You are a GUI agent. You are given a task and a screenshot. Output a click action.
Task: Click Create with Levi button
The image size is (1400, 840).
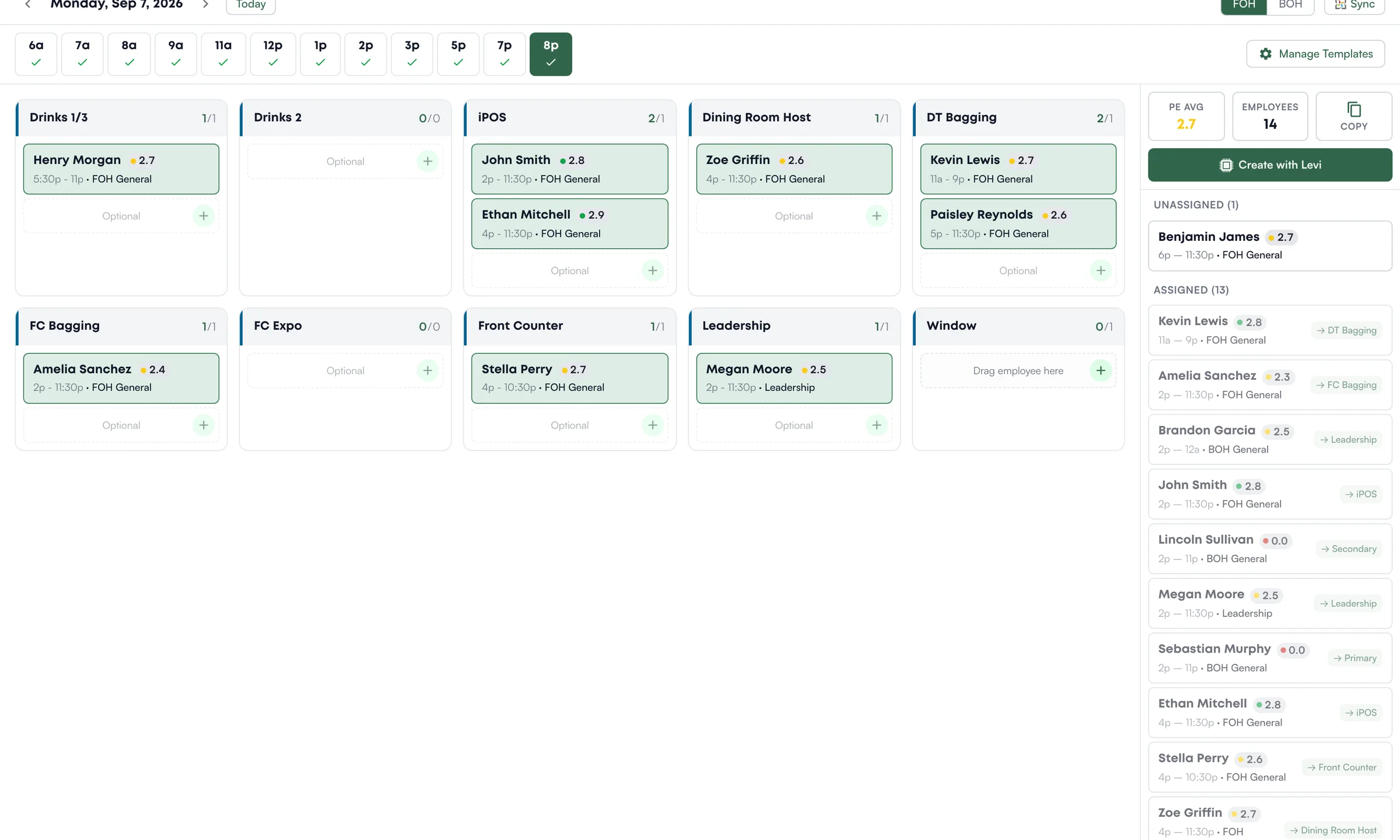[1270, 165]
